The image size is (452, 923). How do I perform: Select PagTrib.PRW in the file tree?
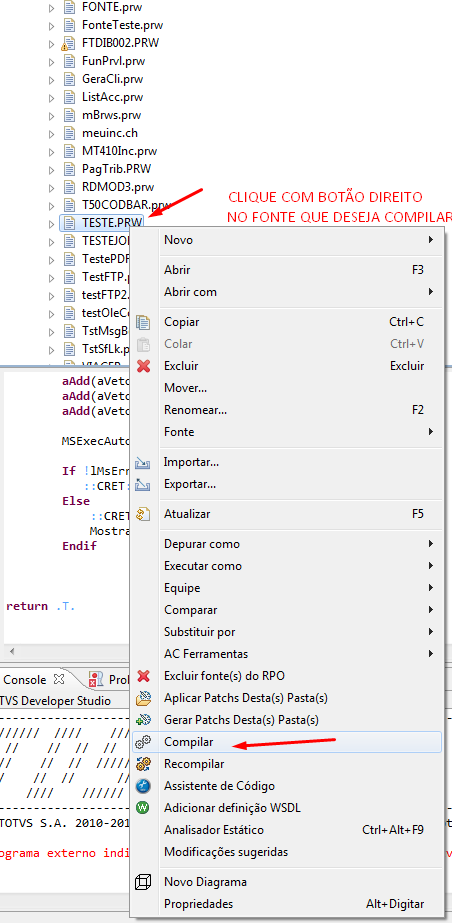[117, 169]
